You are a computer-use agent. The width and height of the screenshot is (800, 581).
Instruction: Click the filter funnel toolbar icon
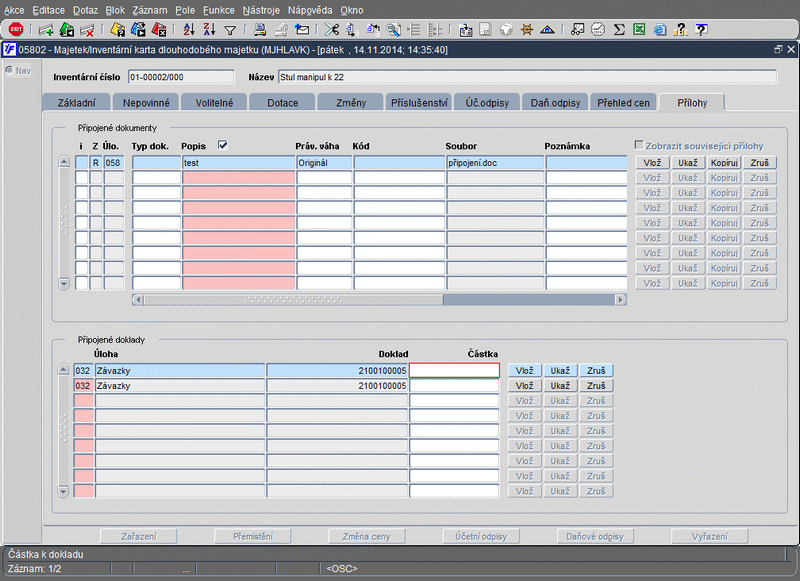[230, 29]
